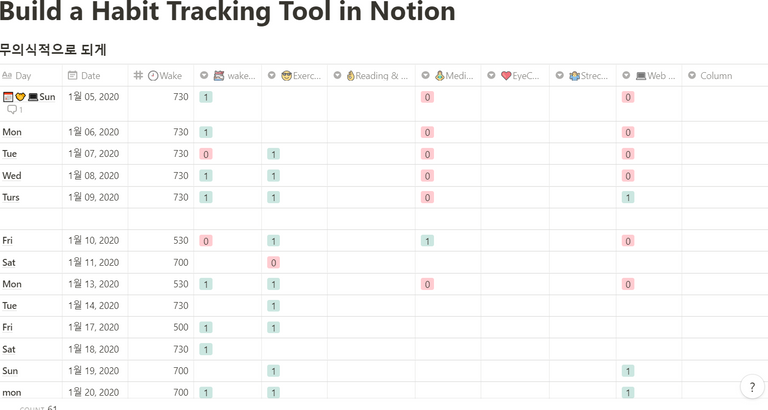Open the Column header options

(724, 75)
